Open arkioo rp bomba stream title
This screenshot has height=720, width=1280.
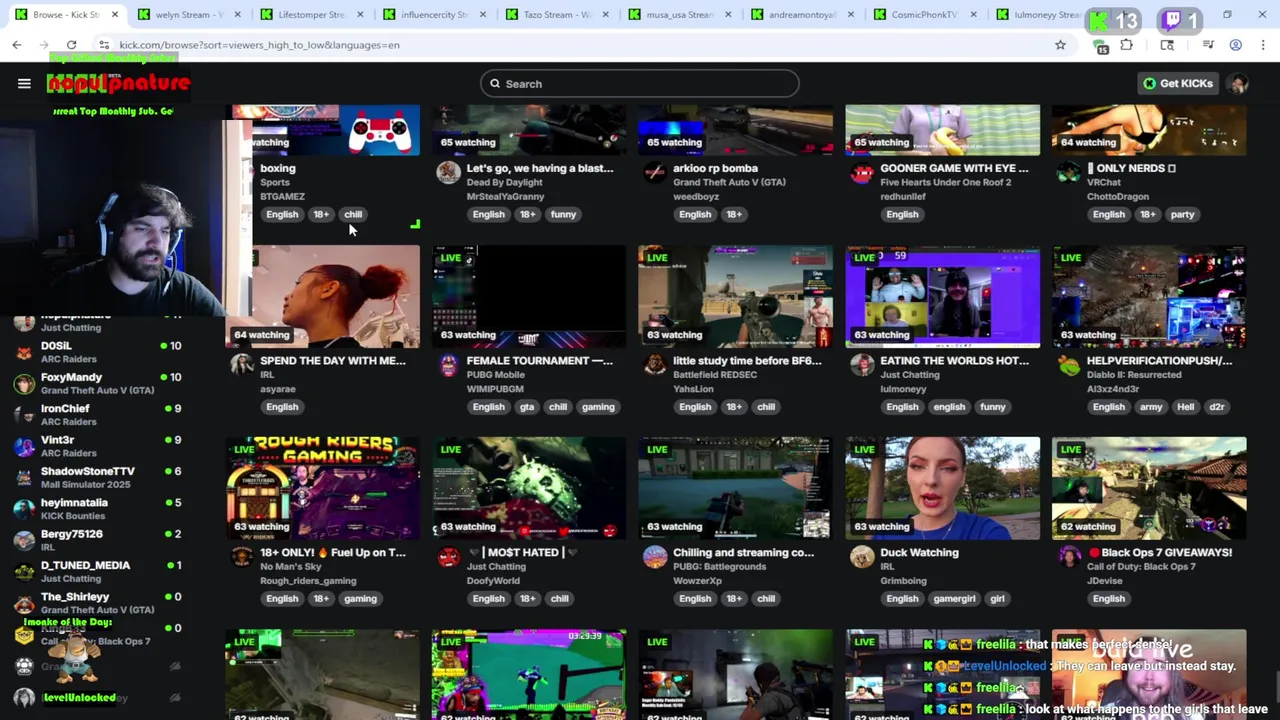716,168
